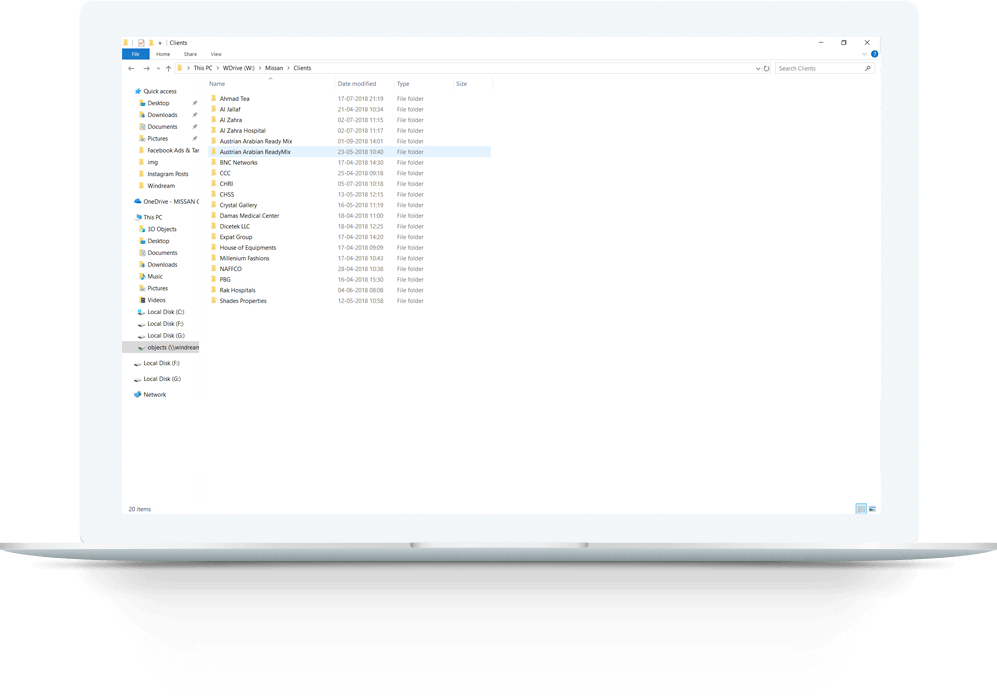Screen dimensions: 997x696
Task: Select the Crystal Gallery folder icon
Action: [214, 205]
